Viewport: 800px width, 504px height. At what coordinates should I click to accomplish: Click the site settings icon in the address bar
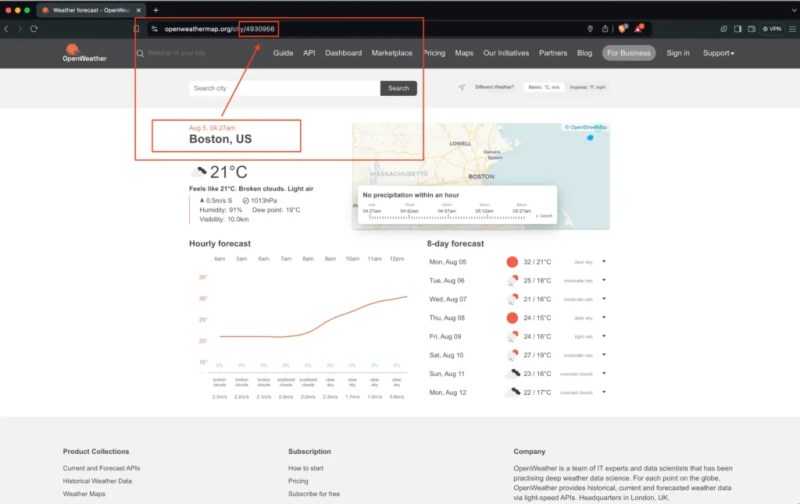[x=154, y=29]
